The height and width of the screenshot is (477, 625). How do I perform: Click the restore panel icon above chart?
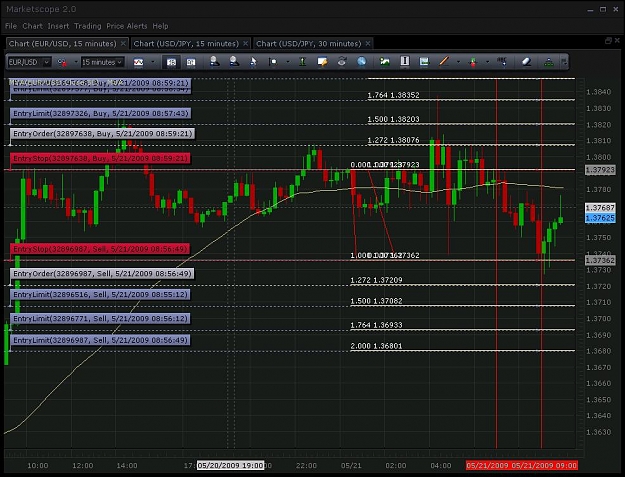tap(608, 41)
